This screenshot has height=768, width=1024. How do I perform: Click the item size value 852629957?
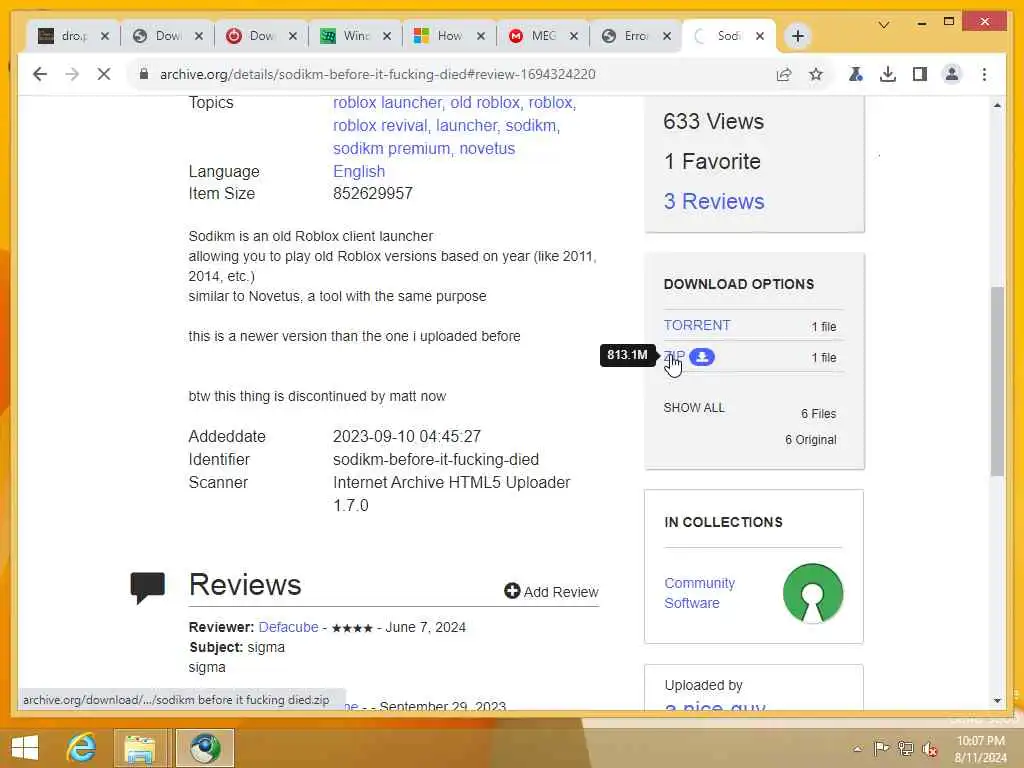[373, 193]
